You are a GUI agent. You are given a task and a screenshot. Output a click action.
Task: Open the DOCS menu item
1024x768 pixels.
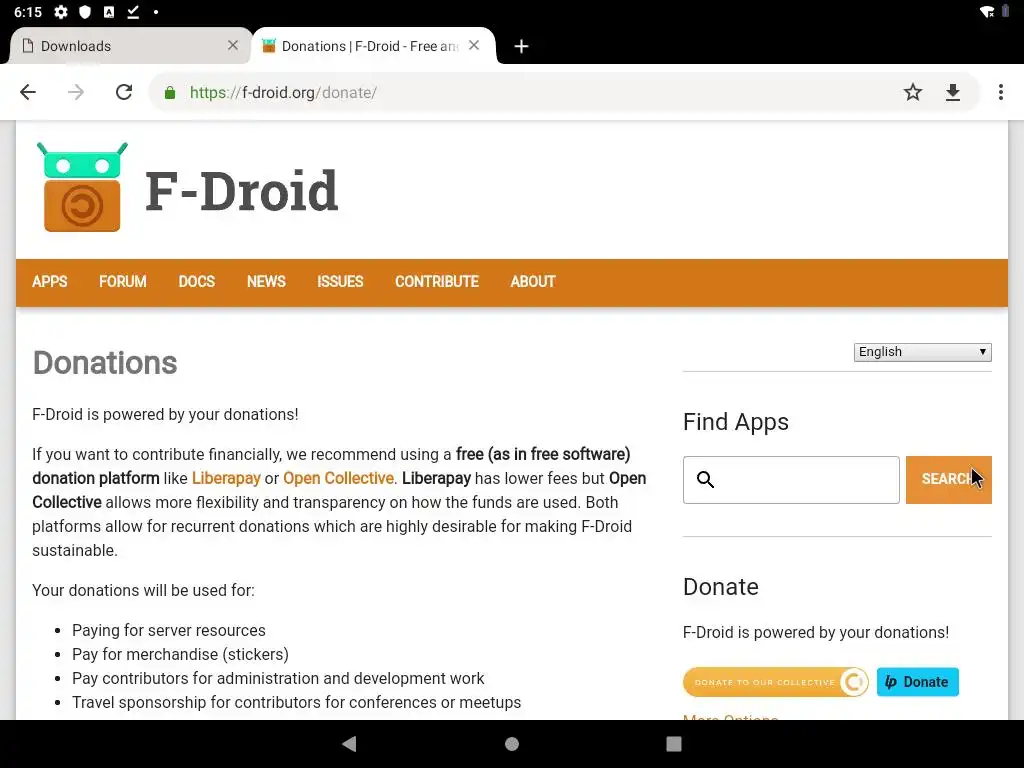pyautogui.click(x=197, y=281)
